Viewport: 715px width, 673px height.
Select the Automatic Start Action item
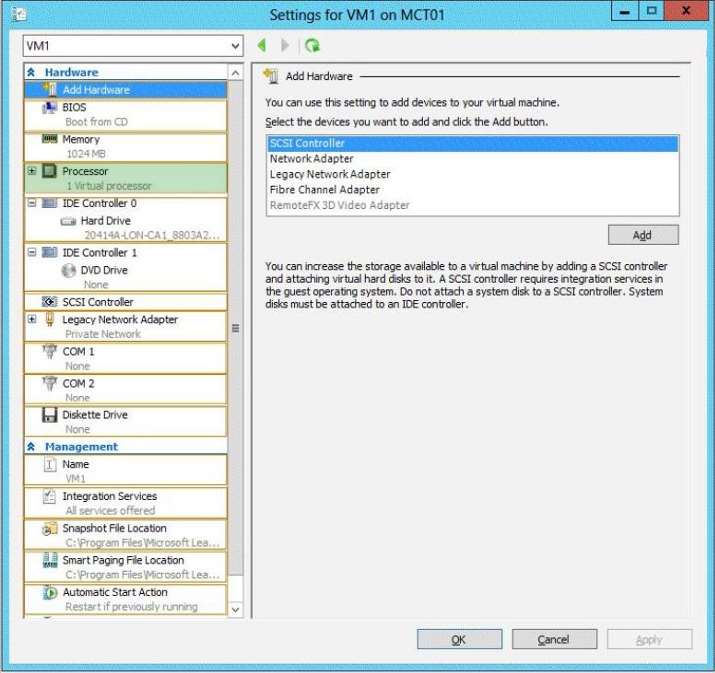(125, 599)
